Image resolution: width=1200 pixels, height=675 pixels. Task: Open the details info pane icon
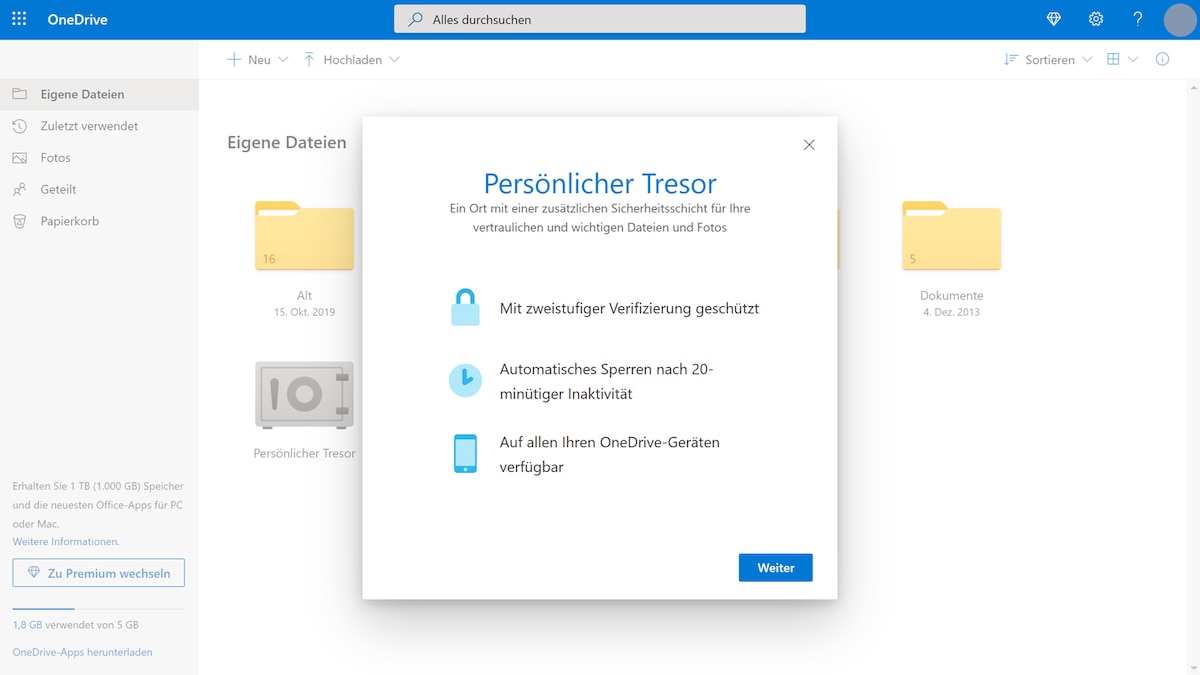(x=1162, y=59)
